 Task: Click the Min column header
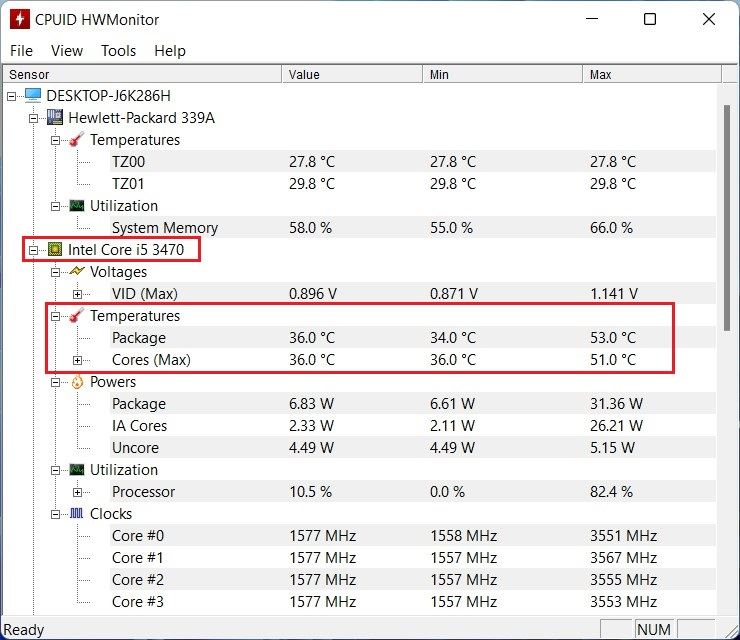pyautogui.click(x=503, y=75)
